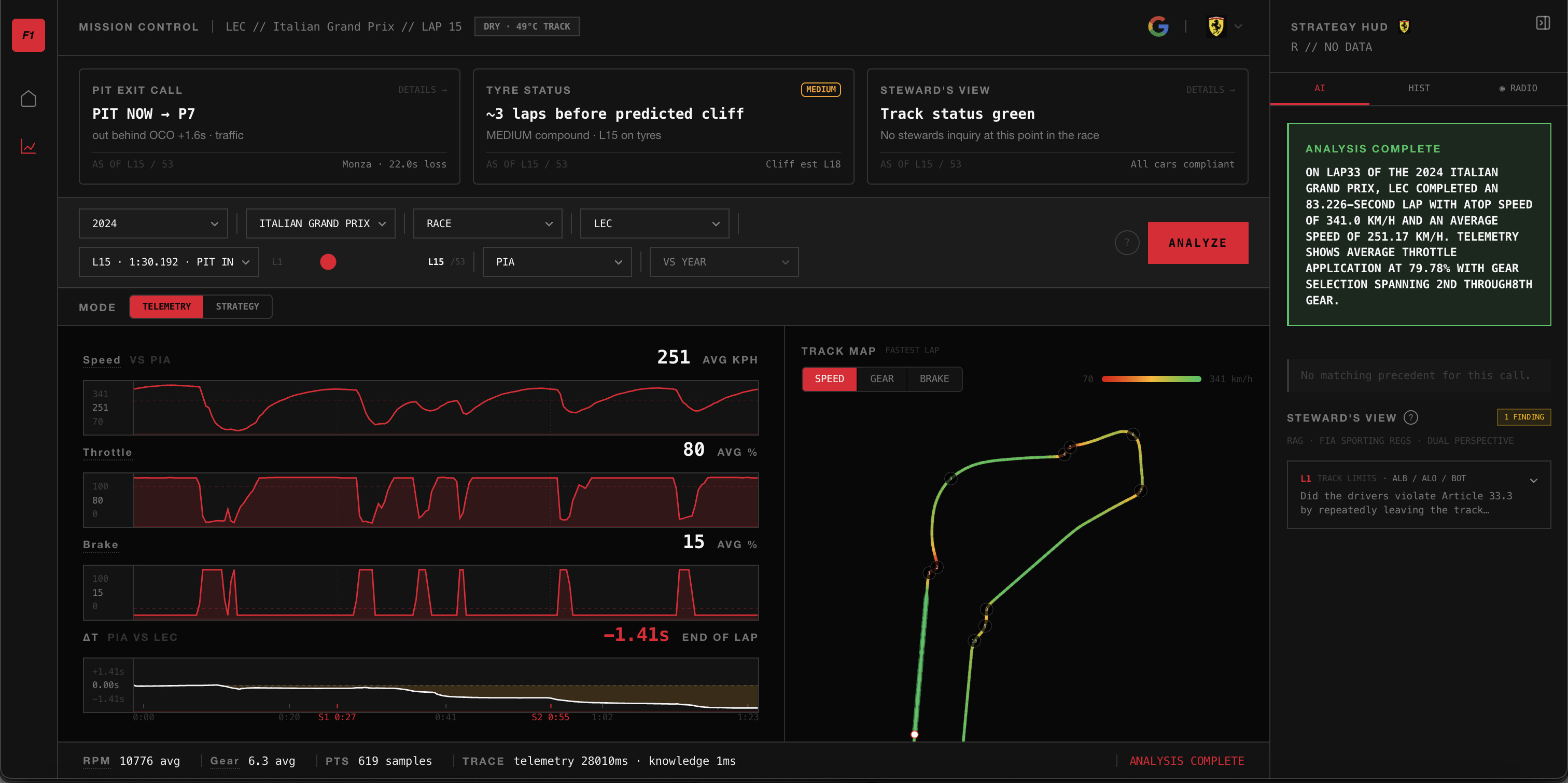This screenshot has height=783, width=1568.
Task: Switch to the HIST tab
Action: [1418, 88]
